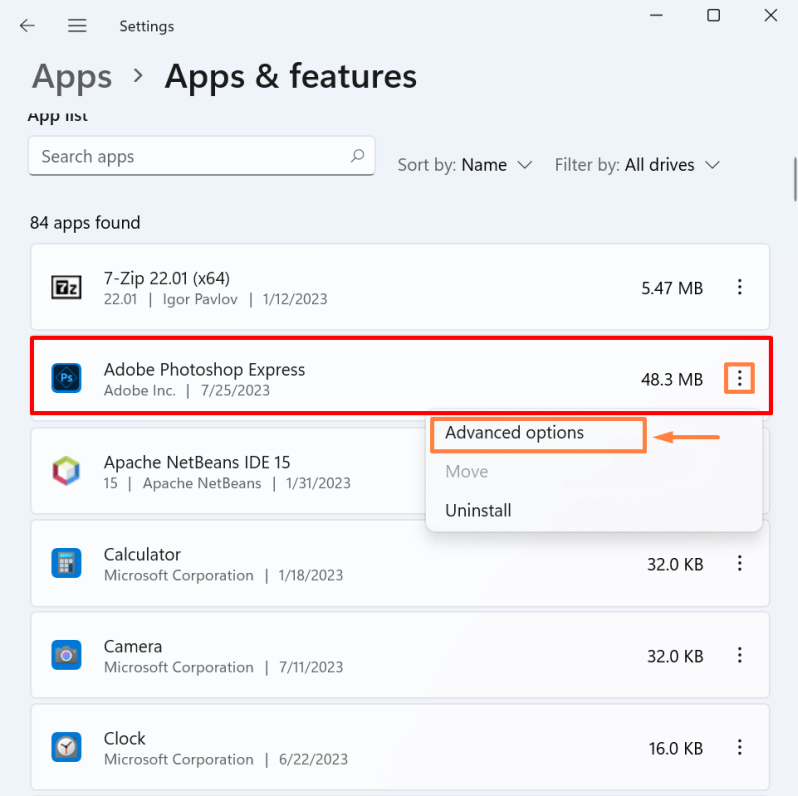Open more options for Camera app
The height and width of the screenshot is (796, 798).
tap(739, 655)
